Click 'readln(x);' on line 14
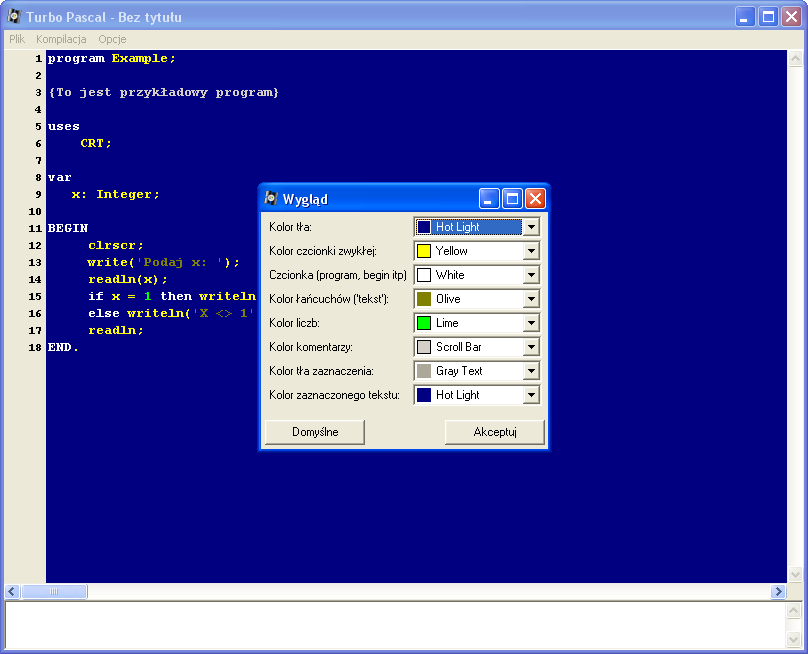Image resolution: width=808 pixels, height=654 pixels. (x=128, y=279)
